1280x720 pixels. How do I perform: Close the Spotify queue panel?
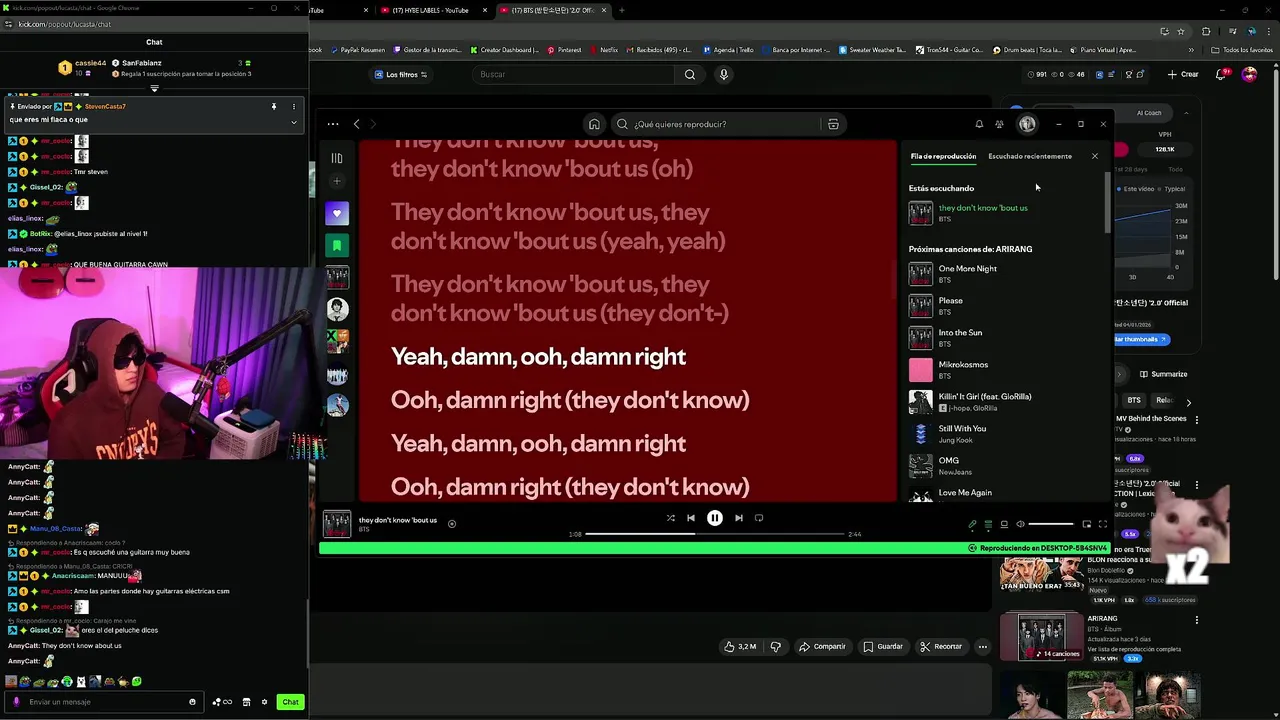pos(1094,156)
